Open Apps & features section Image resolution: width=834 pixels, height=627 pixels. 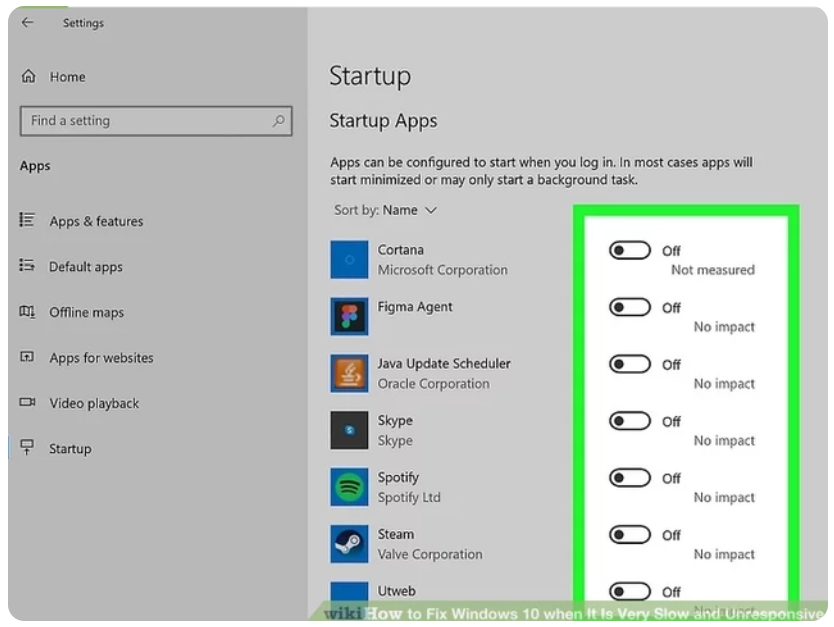coord(96,221)
